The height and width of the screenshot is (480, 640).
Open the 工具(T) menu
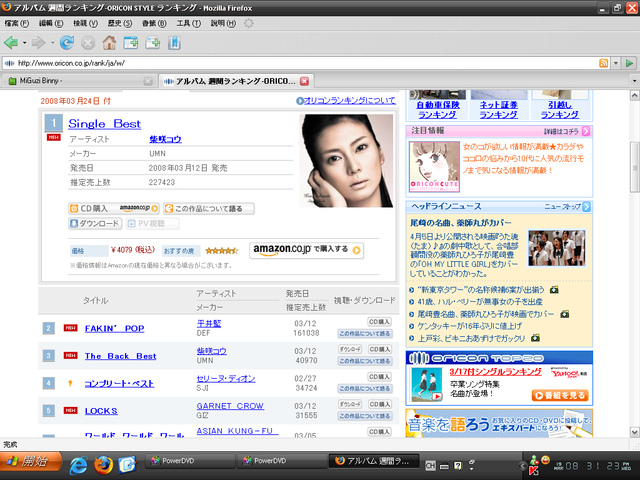188,23
